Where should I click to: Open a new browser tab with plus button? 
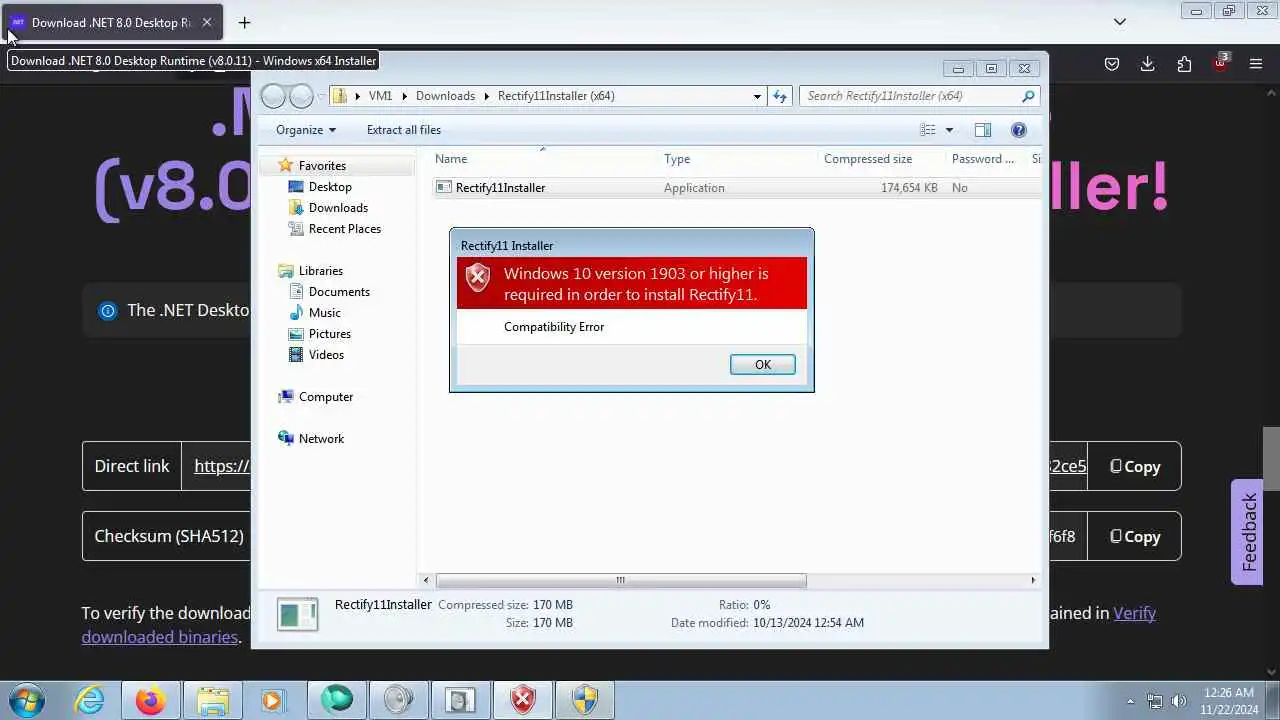pos(244,22)
